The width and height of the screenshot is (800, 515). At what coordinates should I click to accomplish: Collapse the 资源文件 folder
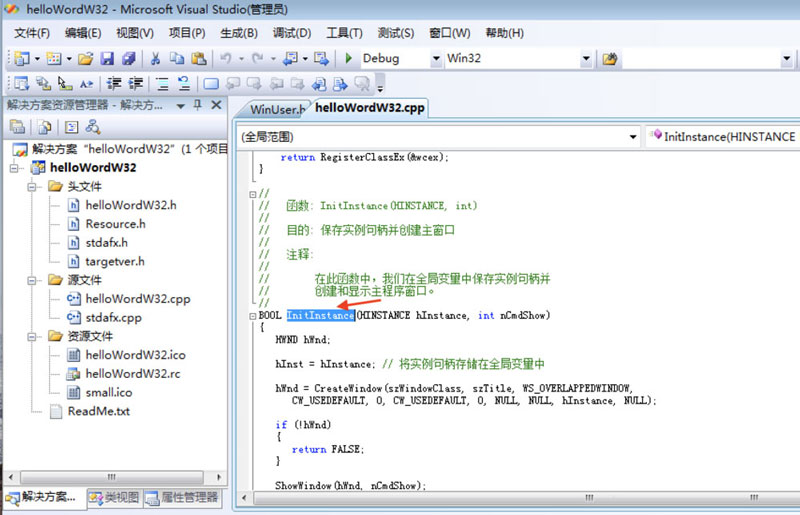click(32, 336)
